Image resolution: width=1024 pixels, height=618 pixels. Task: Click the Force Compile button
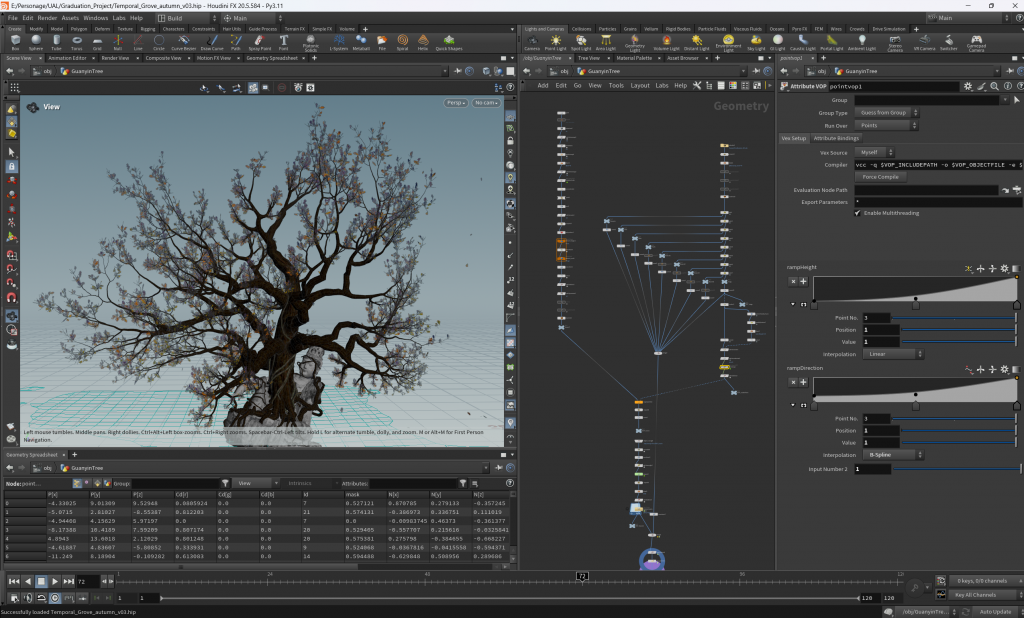tap(880, 176)
